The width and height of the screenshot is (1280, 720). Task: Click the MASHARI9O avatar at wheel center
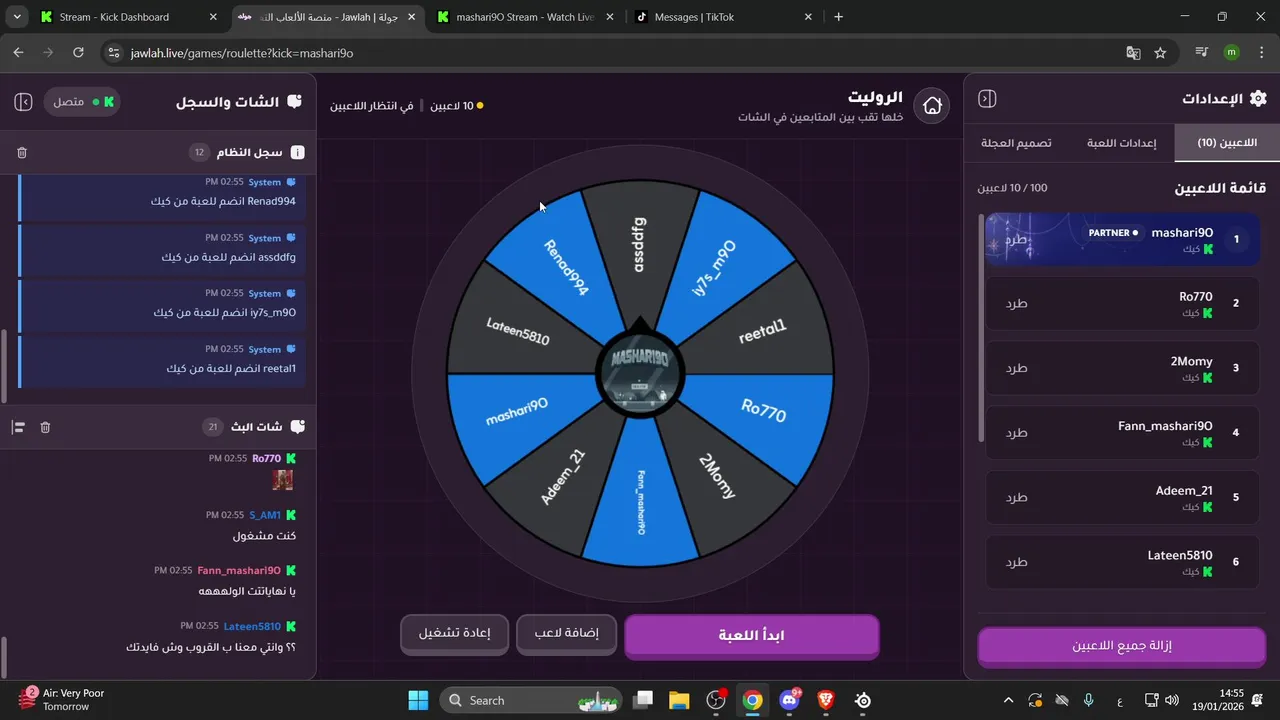(640, 375)
